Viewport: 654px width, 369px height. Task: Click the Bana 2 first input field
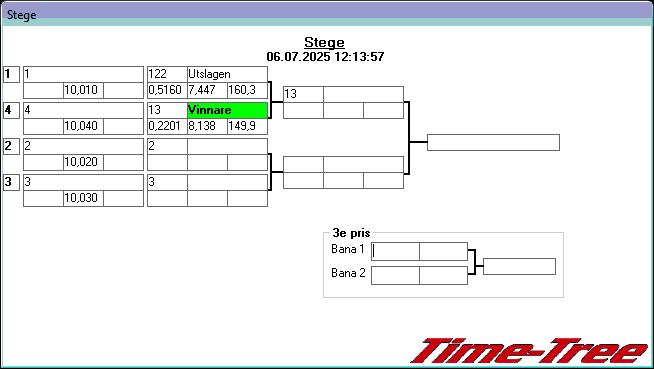[395, 276]
